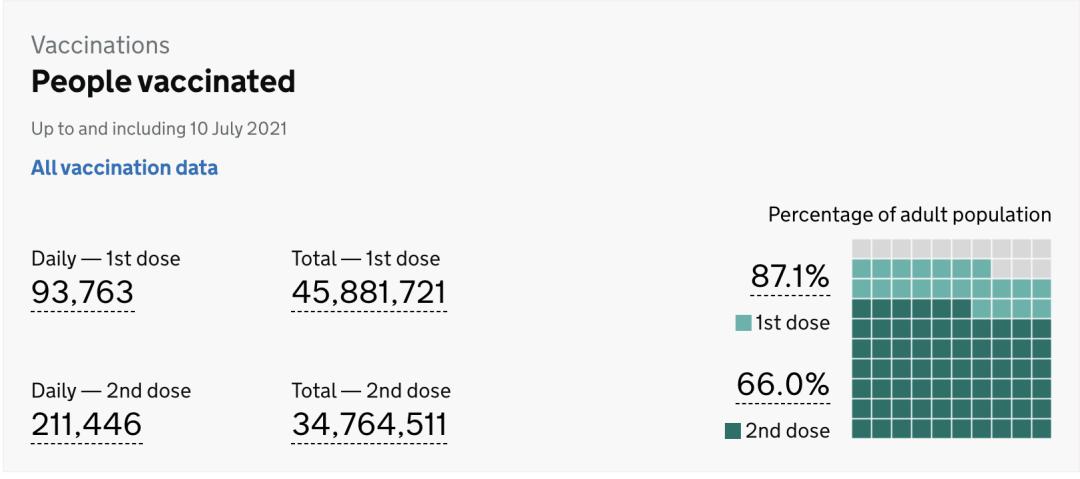Click the dark green 2nd dose legend swatch
1080x479 pixels.
(733, 431)
